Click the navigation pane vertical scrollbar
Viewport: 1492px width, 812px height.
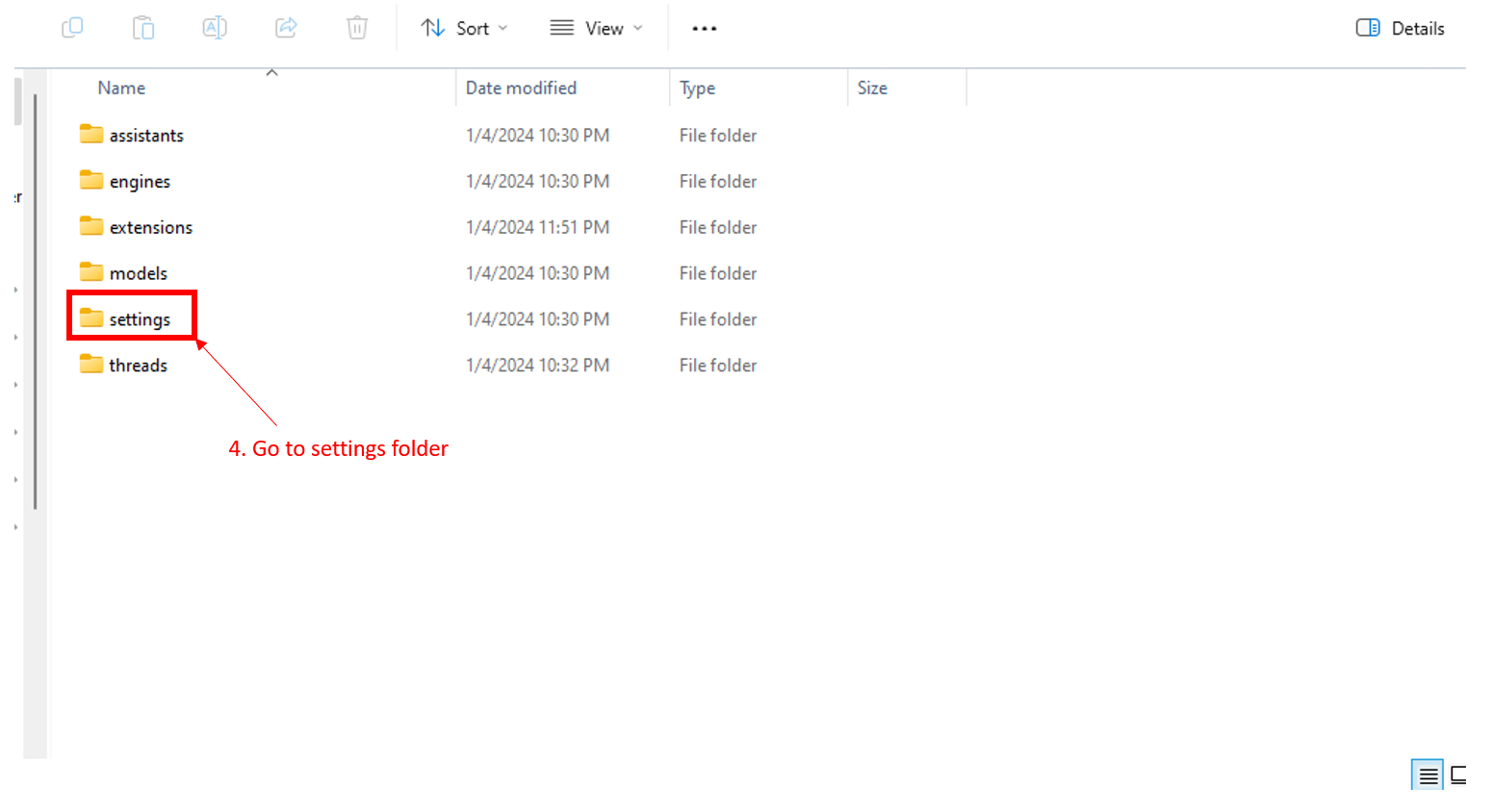click(x=36, y=298)
